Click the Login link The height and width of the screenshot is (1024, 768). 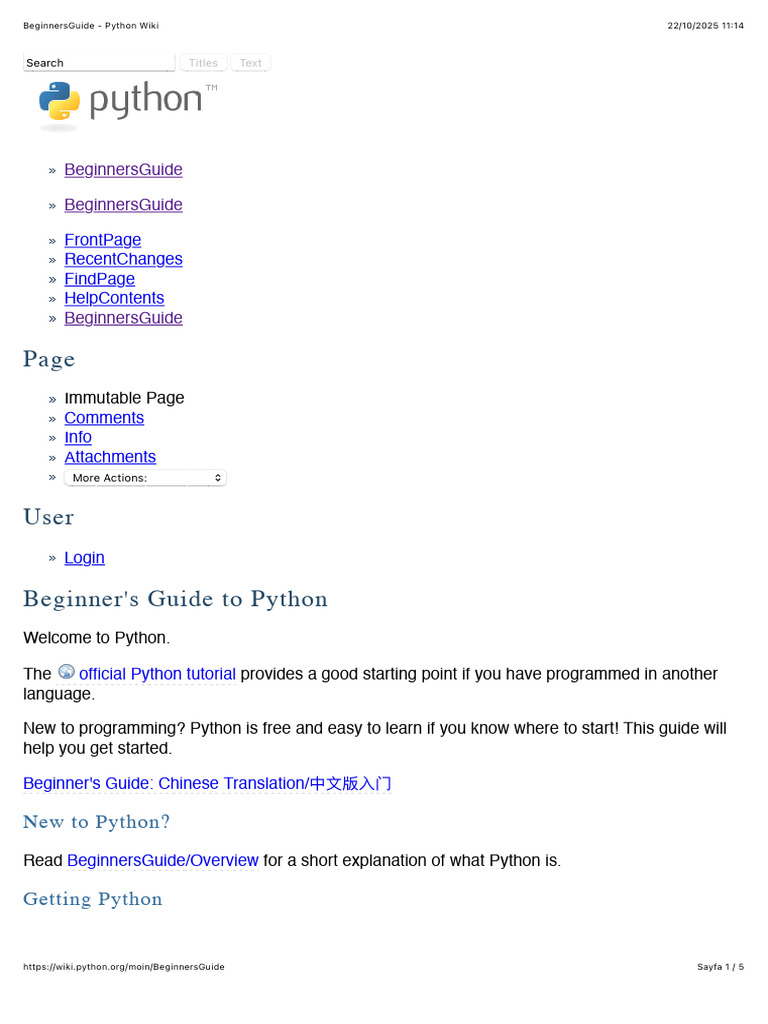84,558
